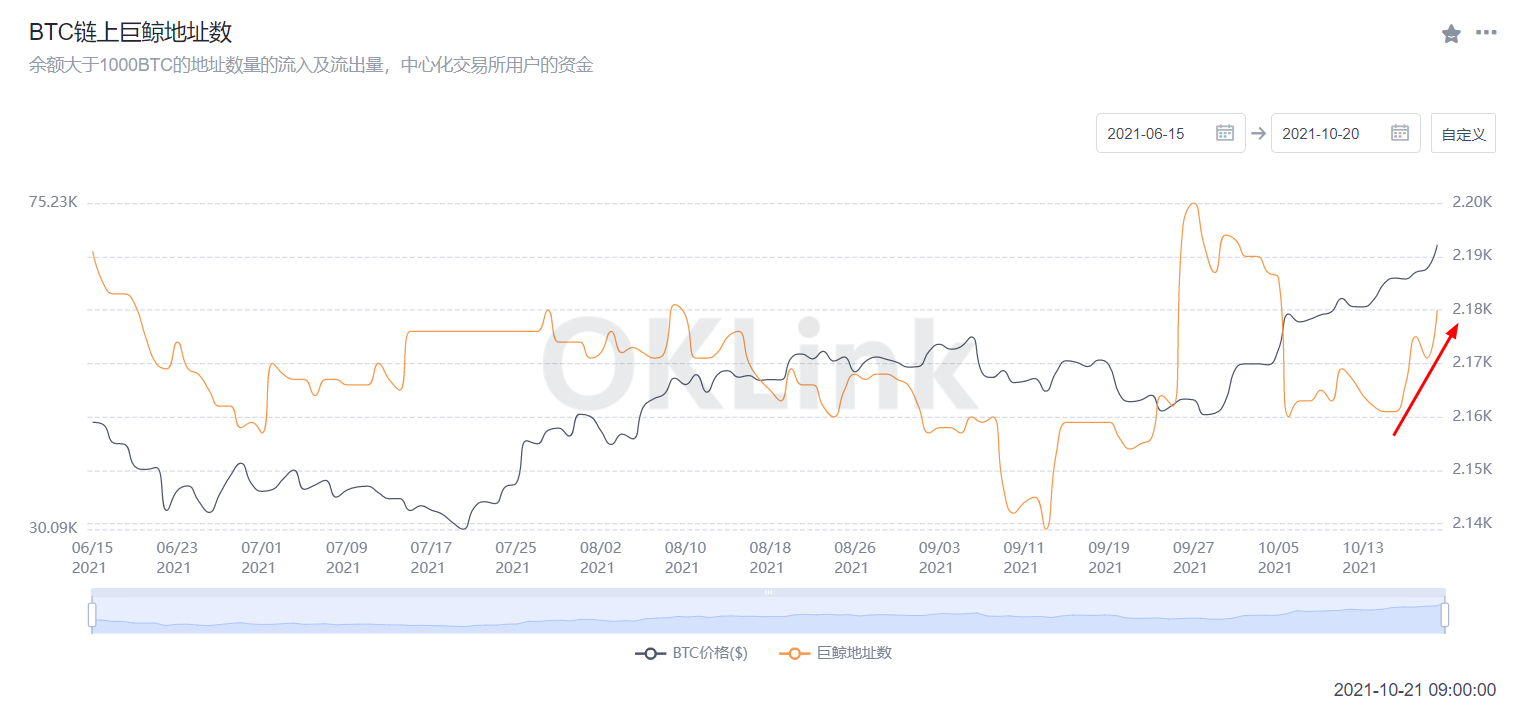This screenshot has width=1514, height=712.
Task: Click the top center grip of range slider
Action: click(768, 592)
